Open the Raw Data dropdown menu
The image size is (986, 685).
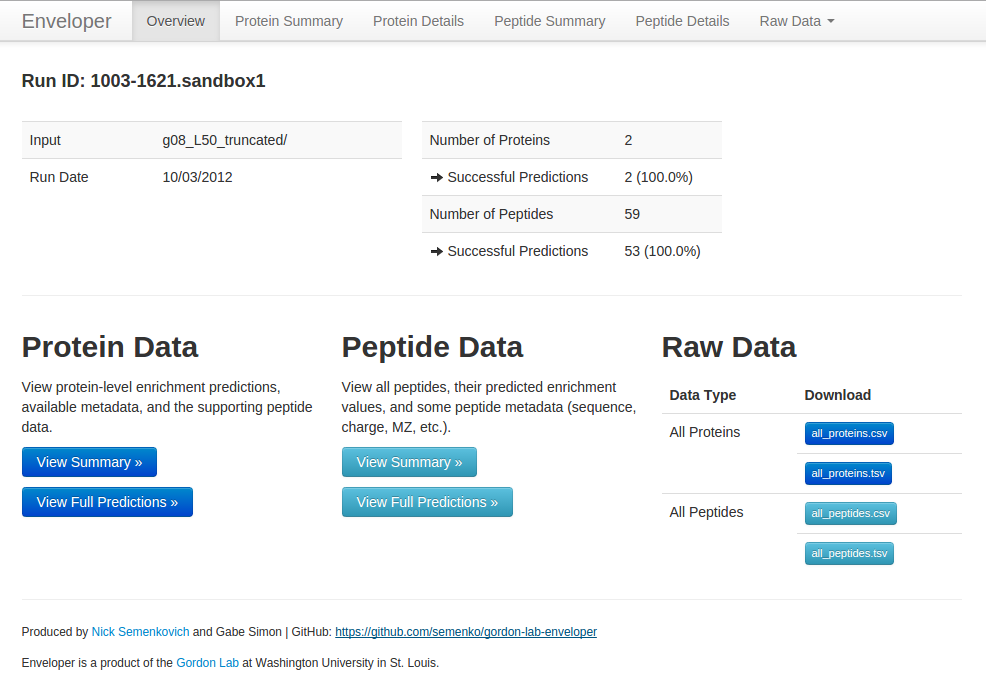tap(796, 21)
